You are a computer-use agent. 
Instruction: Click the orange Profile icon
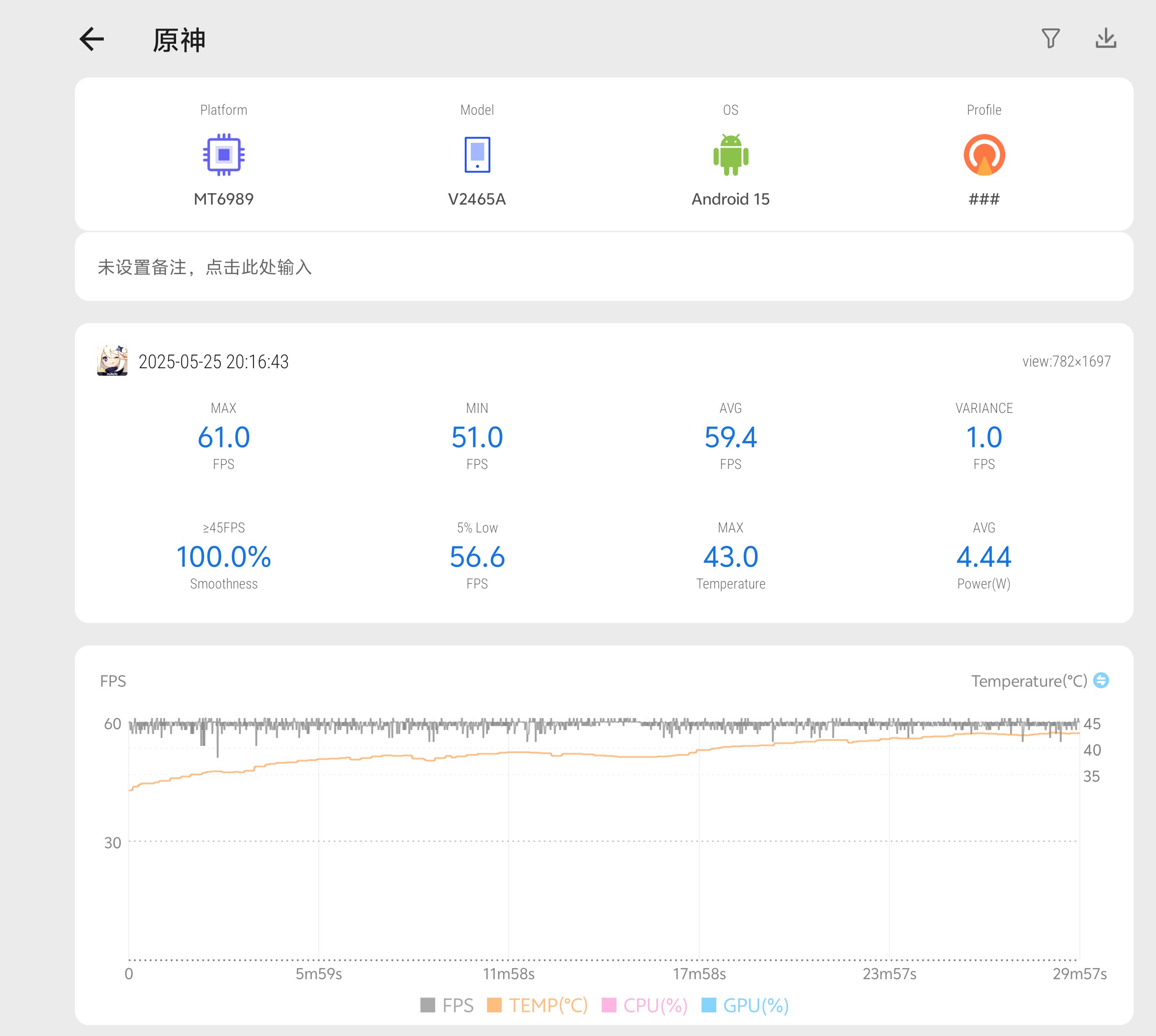(984, 155)
